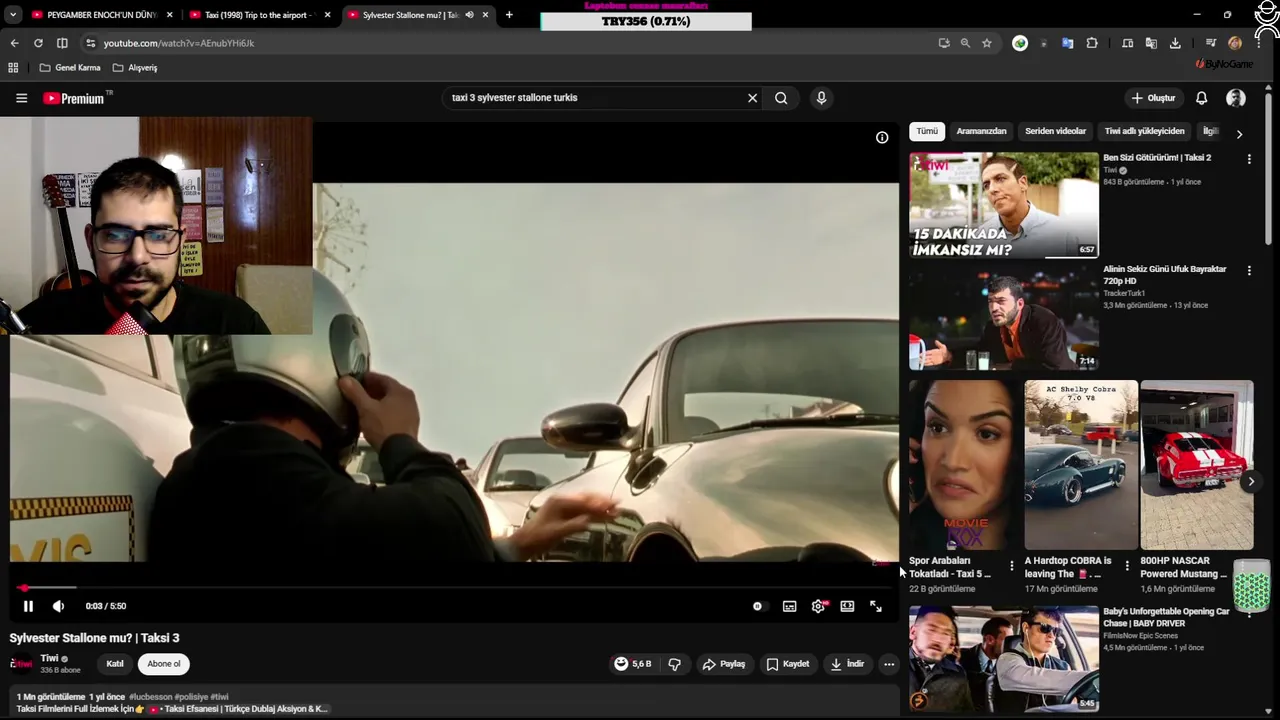1280x720 pixels.
Task: Open YouTube notifications bell
Action: pos(1202,98)
